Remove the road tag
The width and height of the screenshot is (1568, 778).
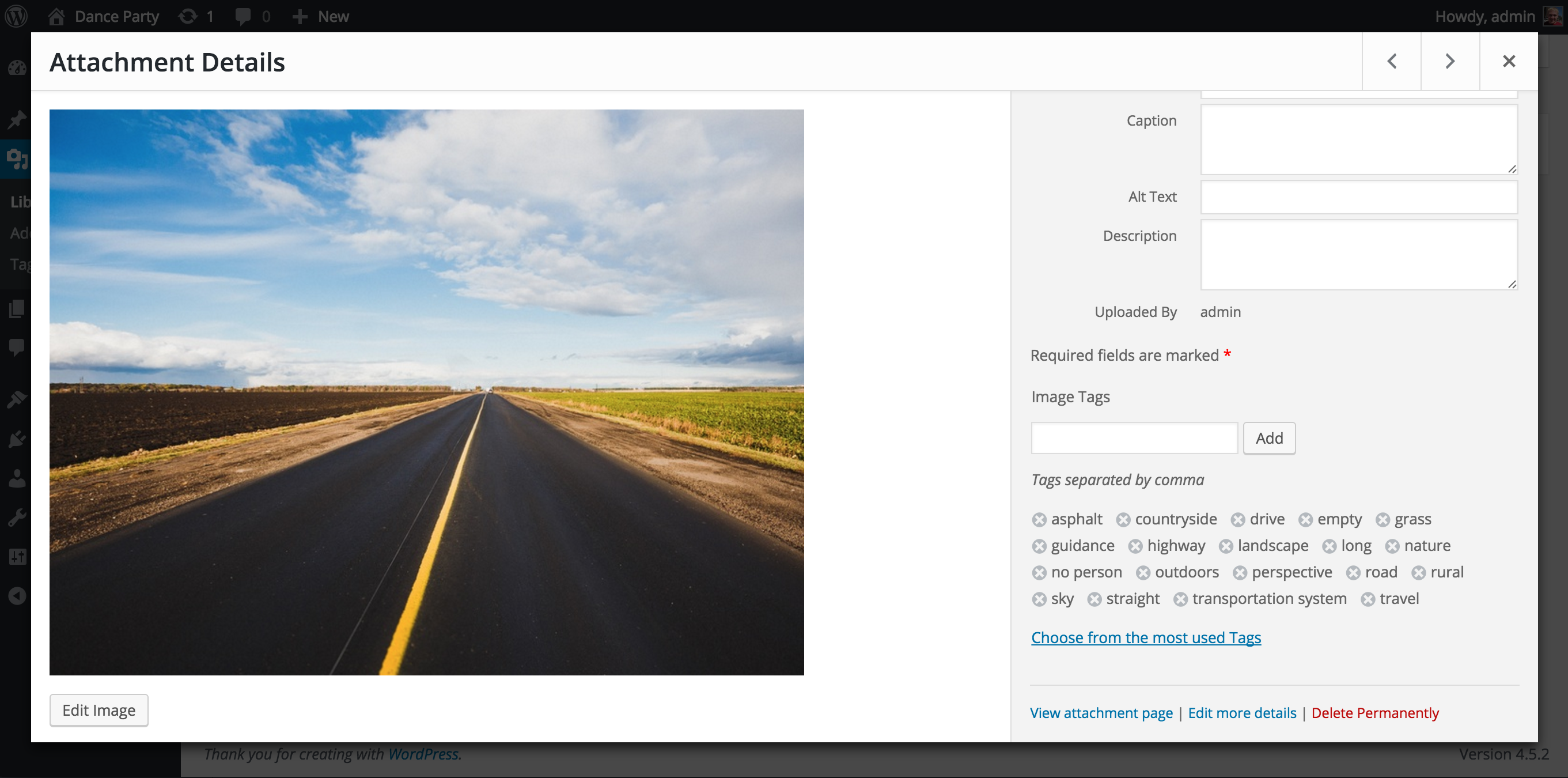[x=1353, y=573]
